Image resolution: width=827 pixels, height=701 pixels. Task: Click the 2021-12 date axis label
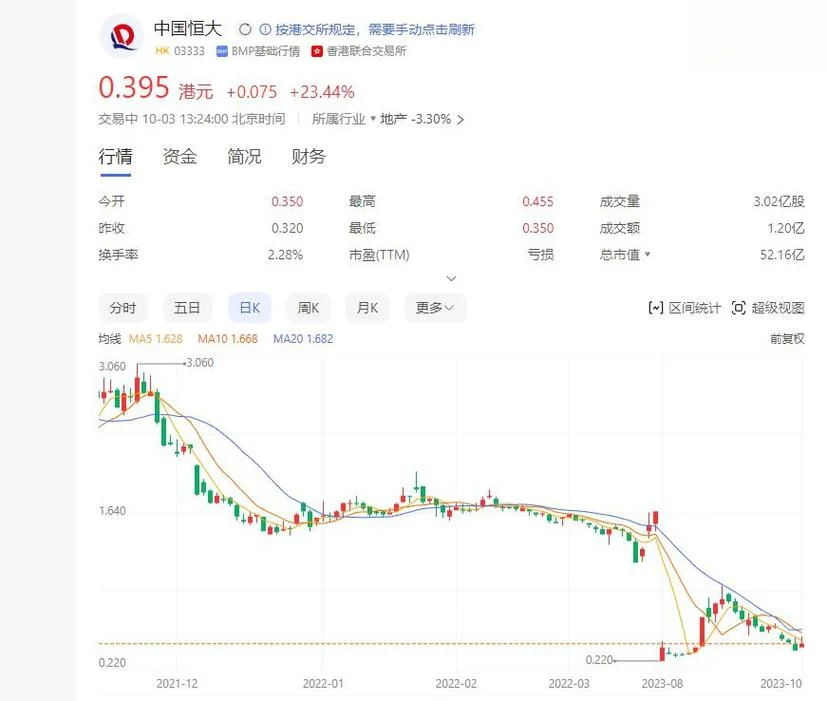(177, 684)
